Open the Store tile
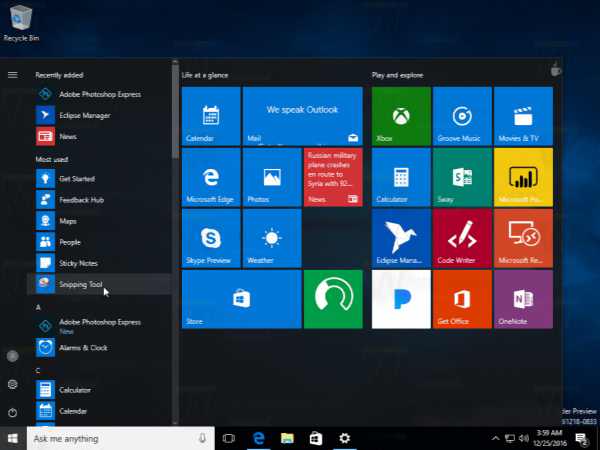Screen dimensions: 600x450 click(x=241, y=299)
